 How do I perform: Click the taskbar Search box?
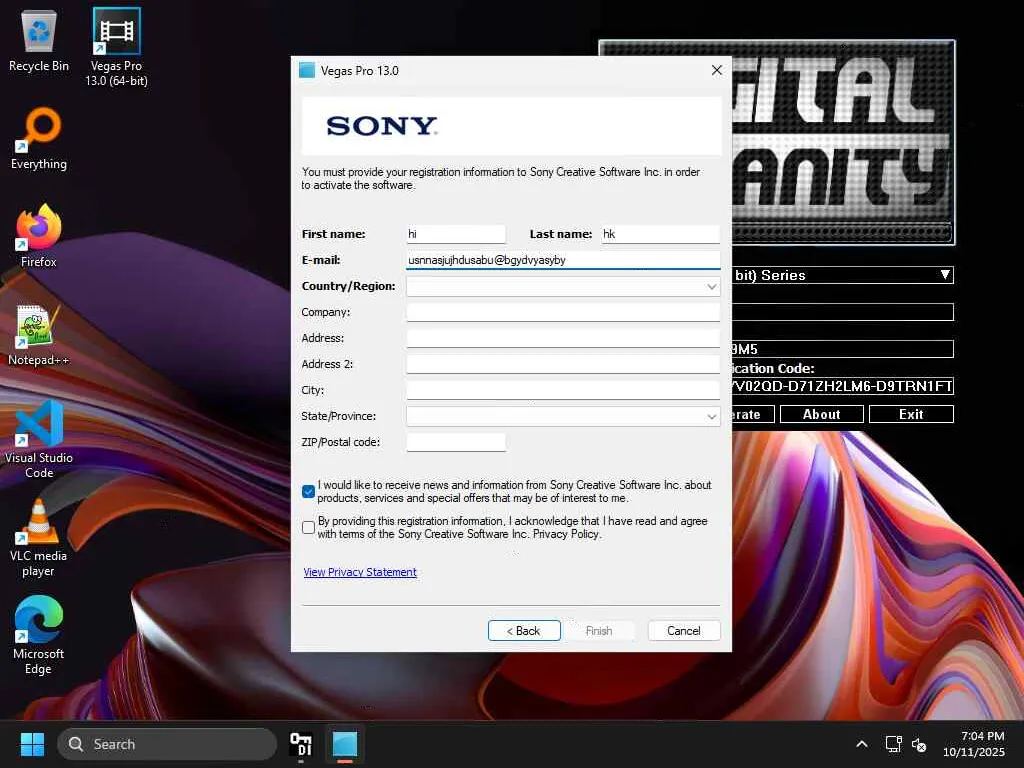(167, 744)
